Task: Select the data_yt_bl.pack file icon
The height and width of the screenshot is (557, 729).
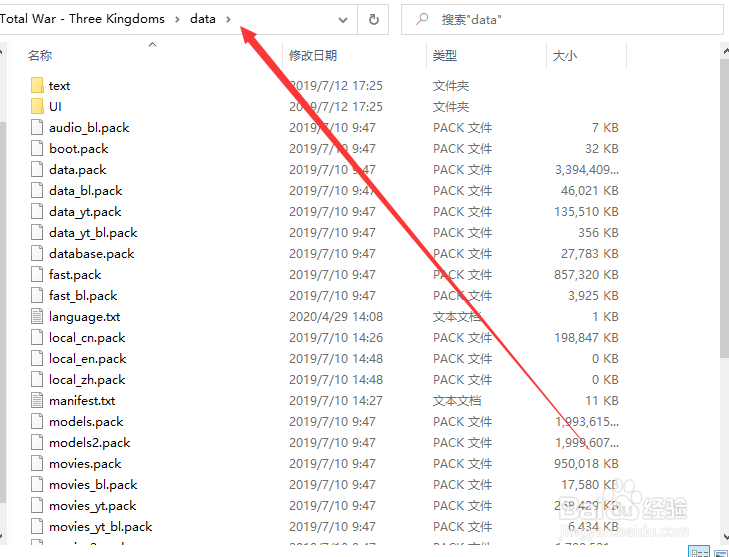Action: coord(37,232)
